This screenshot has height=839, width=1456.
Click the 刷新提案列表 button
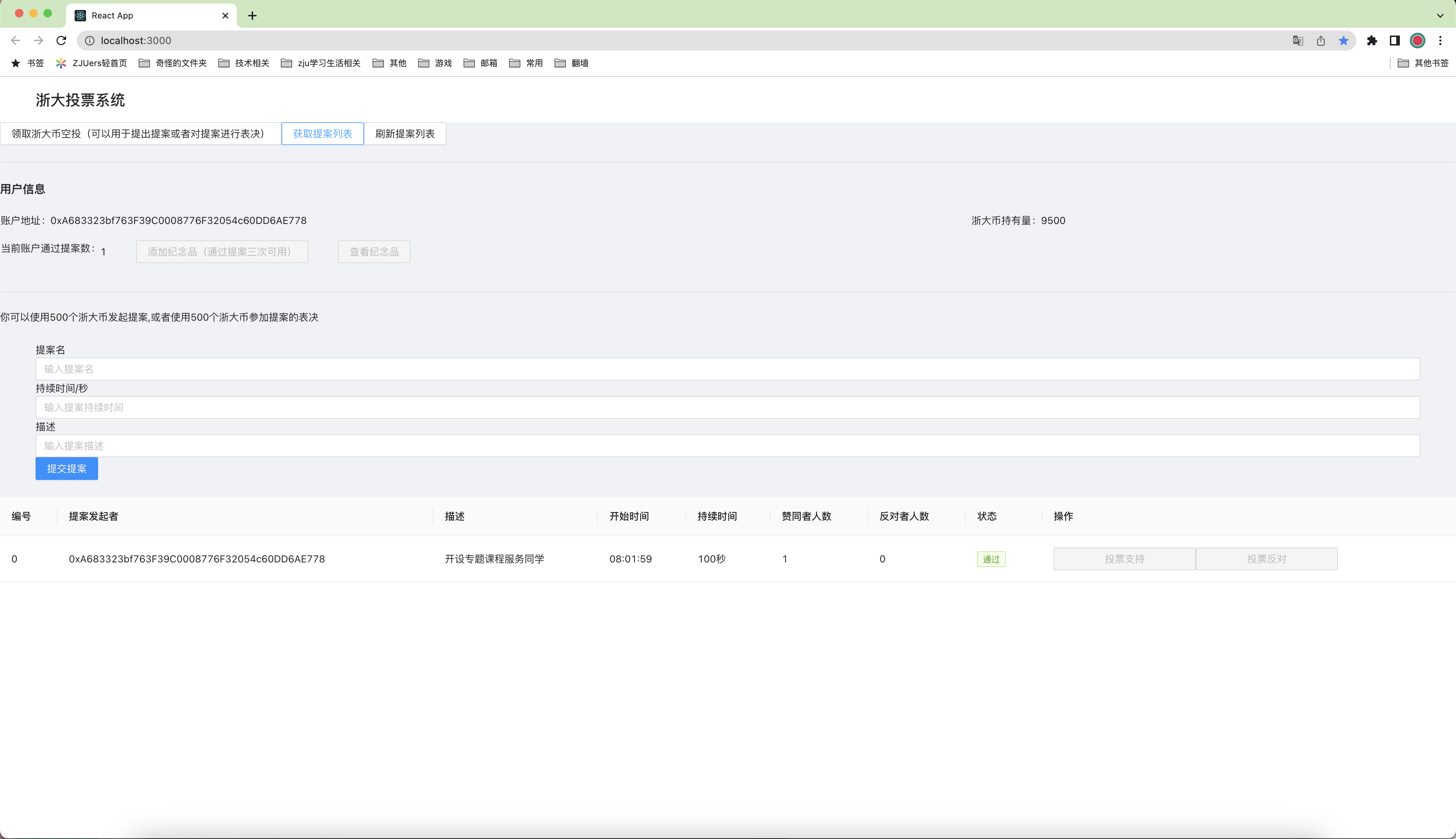click(405, 134)
